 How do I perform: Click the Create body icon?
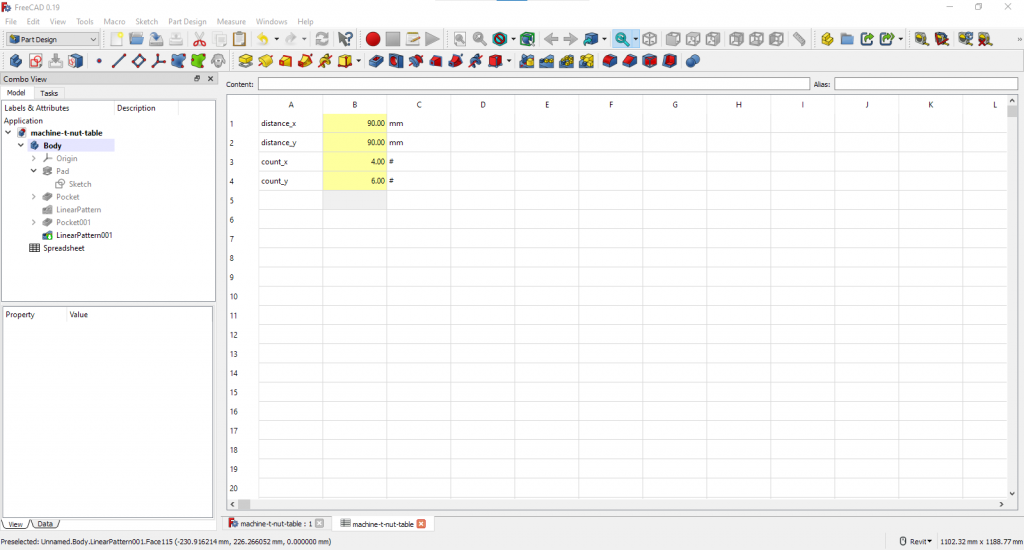tap(16, 61)
